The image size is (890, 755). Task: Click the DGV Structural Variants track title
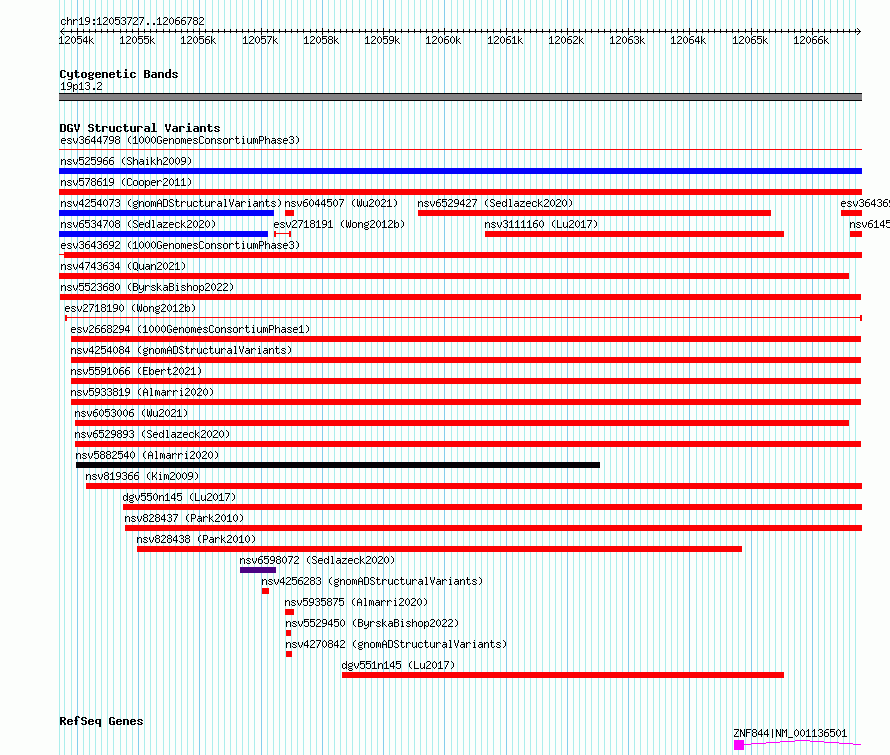(140, 128)
